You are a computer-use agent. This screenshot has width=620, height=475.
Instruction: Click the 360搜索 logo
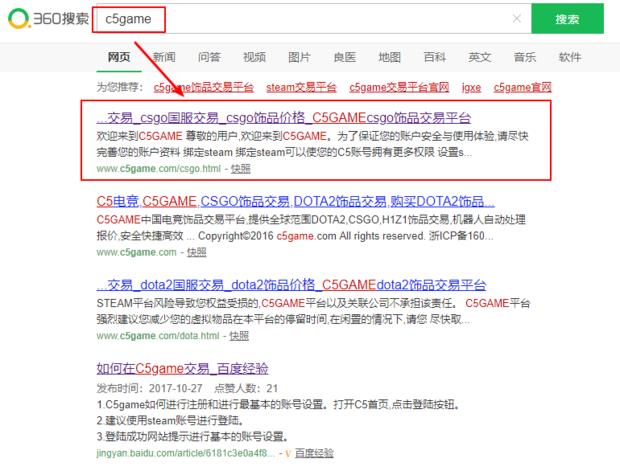[x=48, y=19]
